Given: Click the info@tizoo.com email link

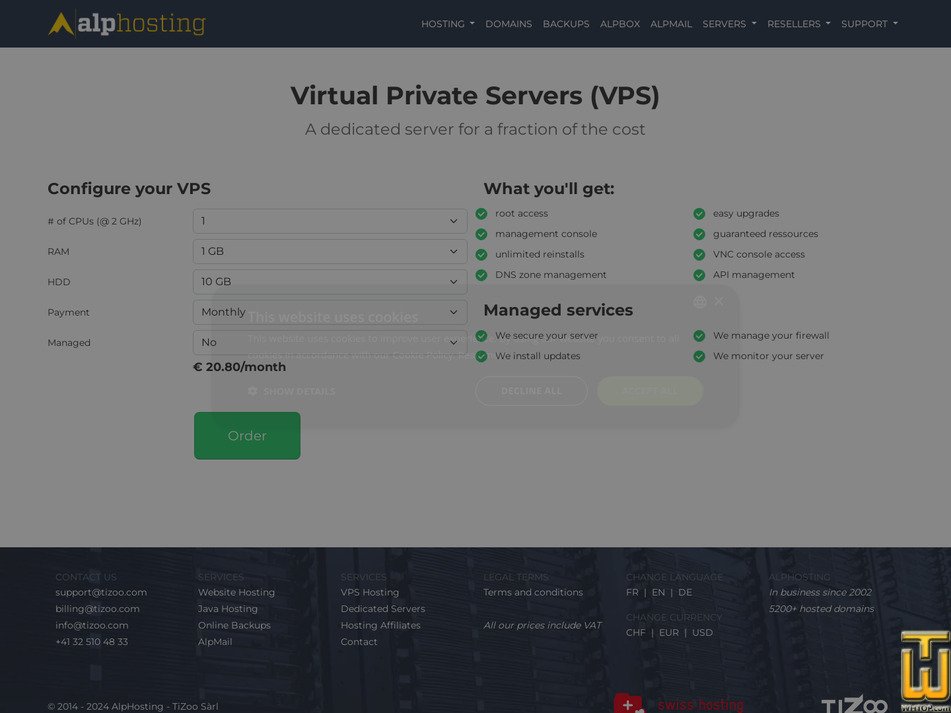Looking at the screenshot, I should coord(92,625).
